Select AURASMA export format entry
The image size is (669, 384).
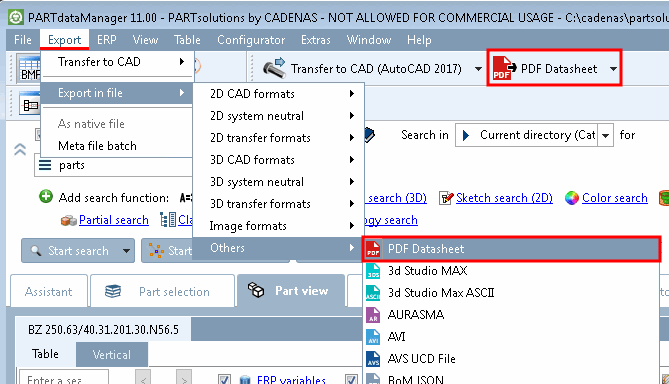pos(511,315)
